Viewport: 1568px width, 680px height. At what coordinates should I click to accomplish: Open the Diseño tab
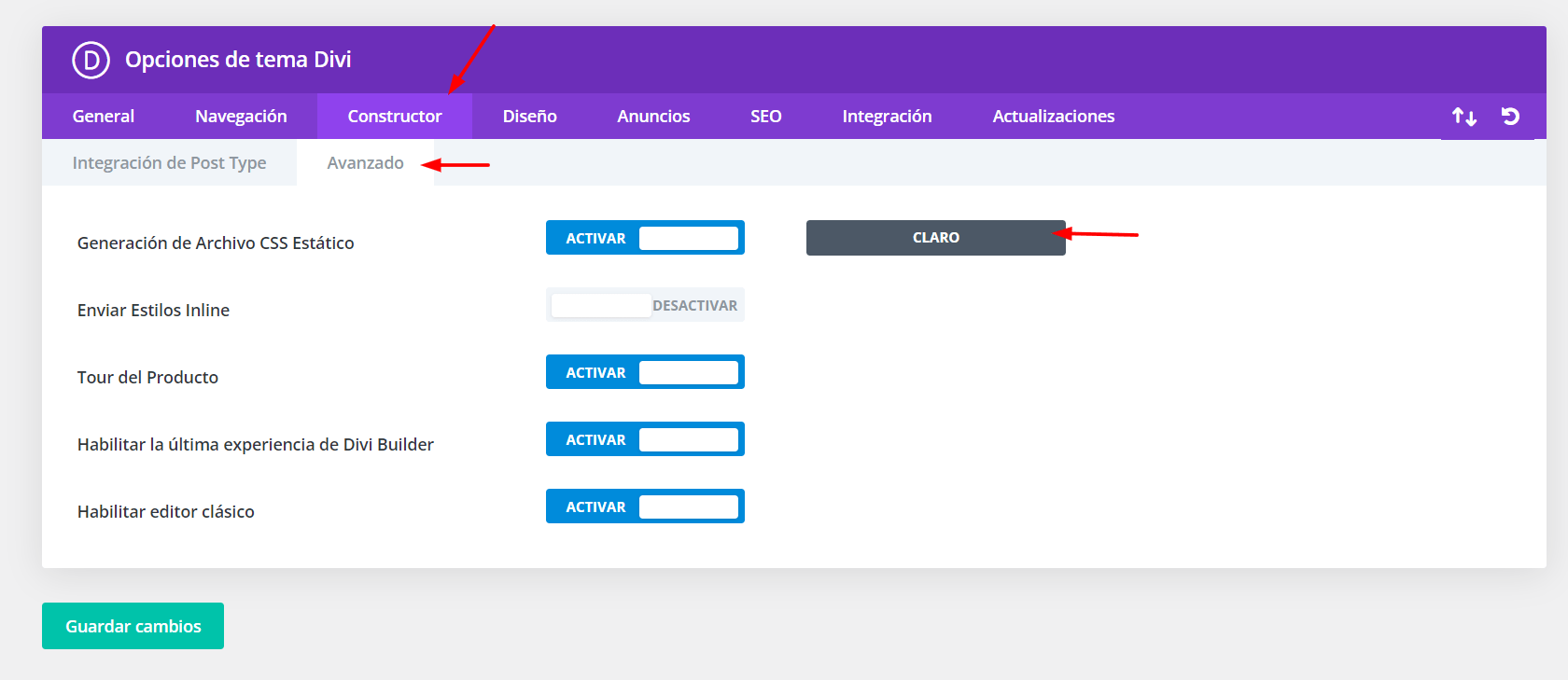click(x=529, y=117)
